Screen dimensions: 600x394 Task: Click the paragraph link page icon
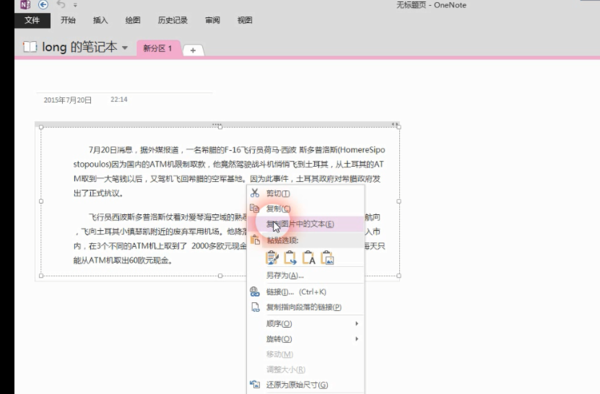pos(255,307)
